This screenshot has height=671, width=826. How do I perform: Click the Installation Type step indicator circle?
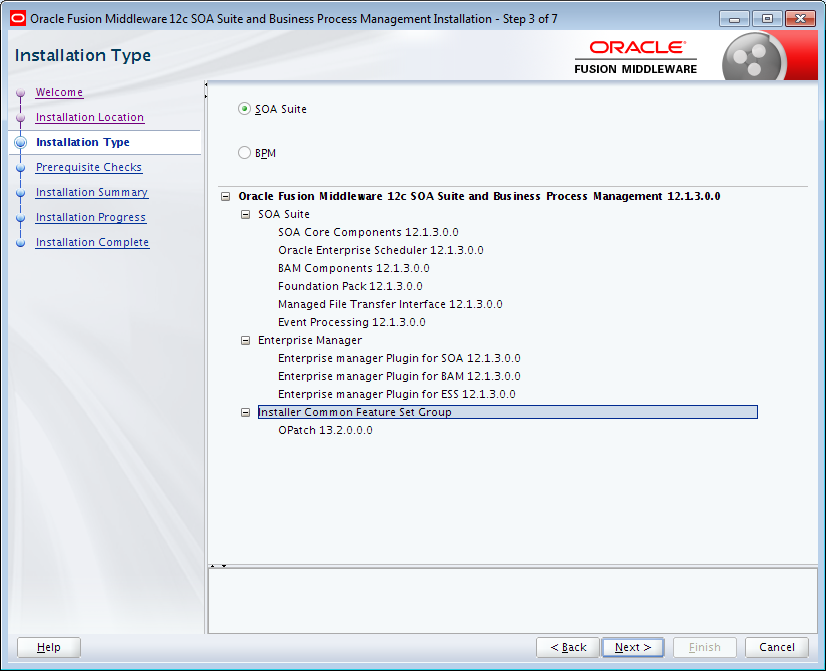pos(21,142)
